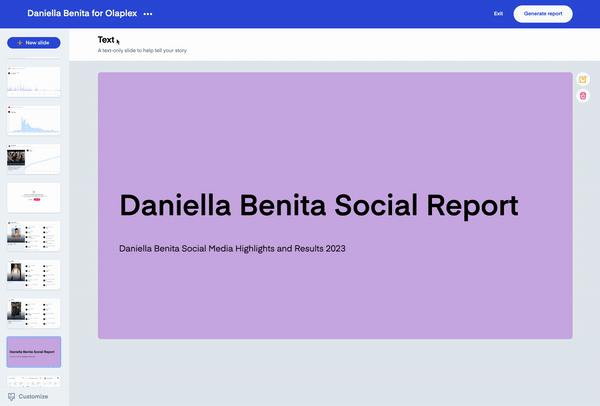Select the dense blue bar chart slide thumbnail
Viewport: 600px width, 406px height.
(34, 82)
